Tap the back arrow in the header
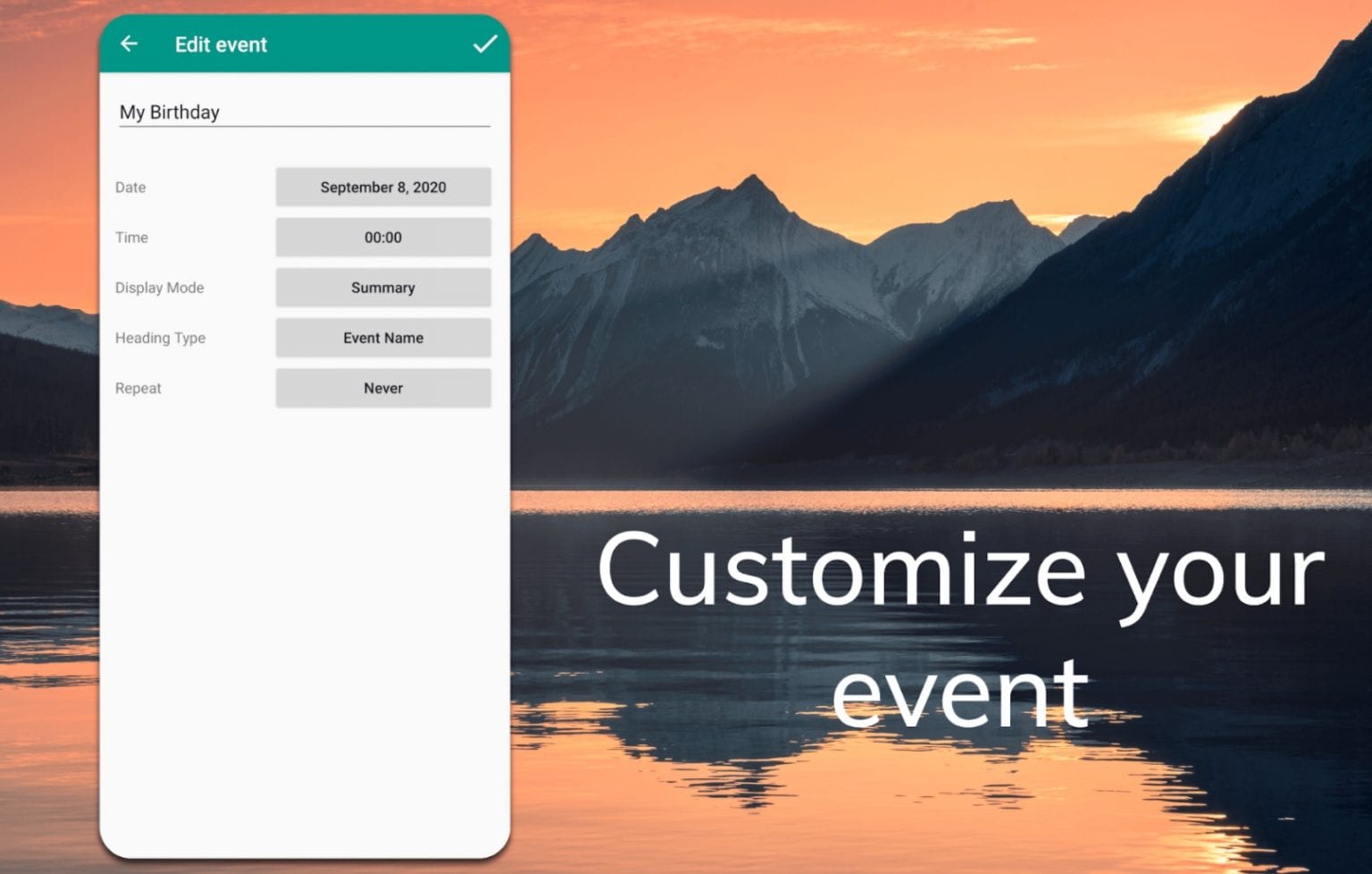This screenshot has height=874, width=1372. pyautogui.click(x=130, y=44)
